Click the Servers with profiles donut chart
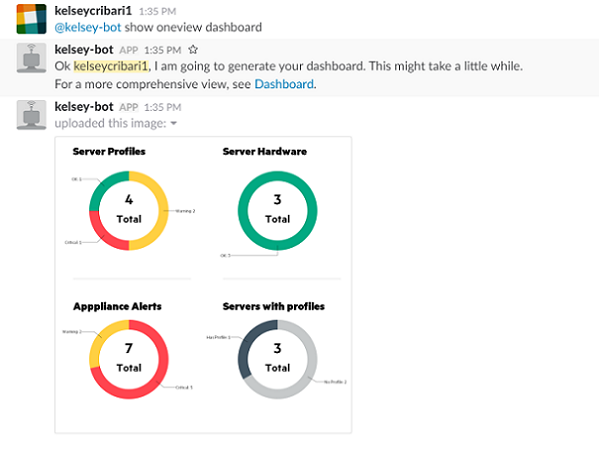Viewport: 599px width, 452px height. (277, 360)
